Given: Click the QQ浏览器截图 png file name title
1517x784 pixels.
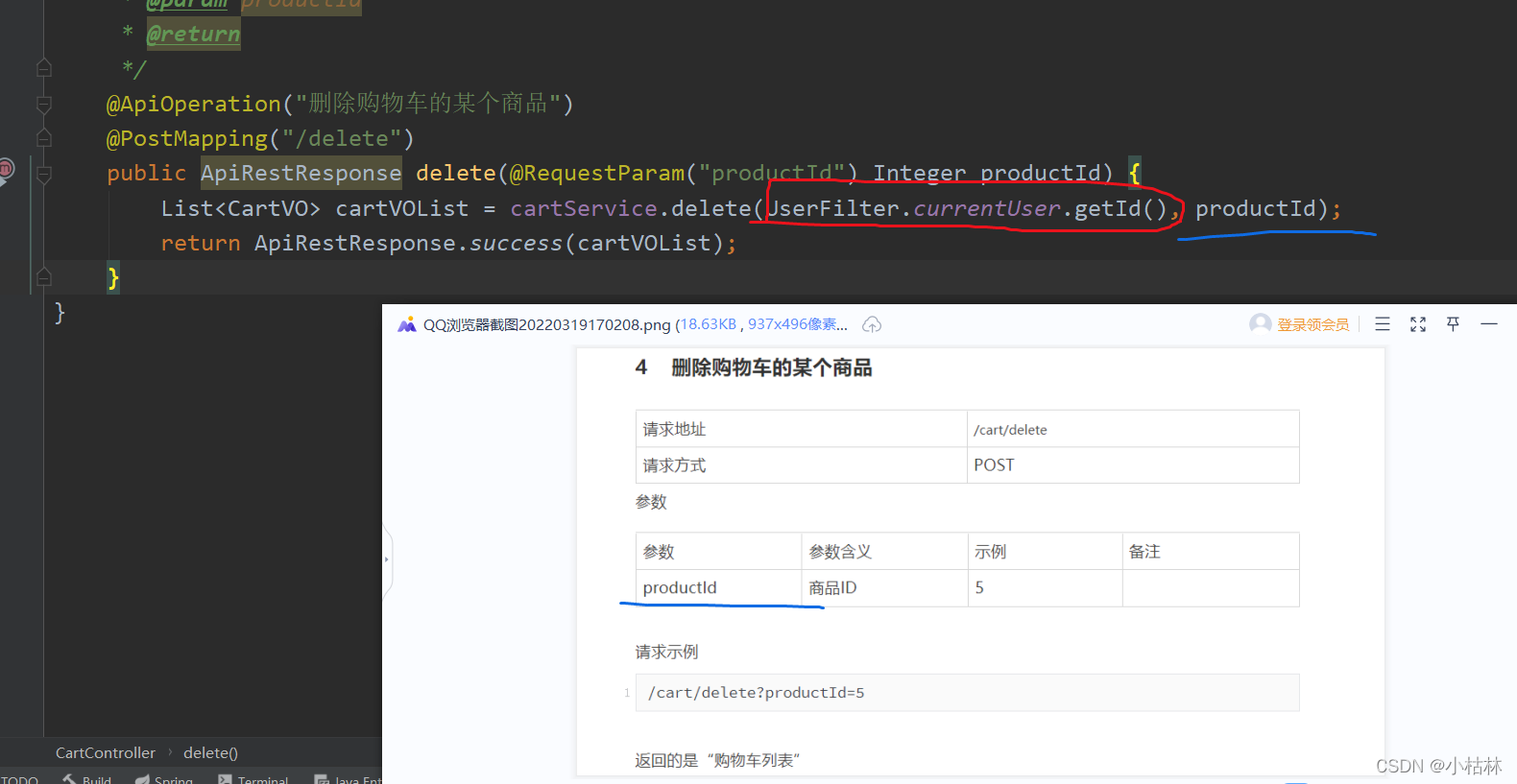Looking at the screenshot, I should click(x=546, y=324).
